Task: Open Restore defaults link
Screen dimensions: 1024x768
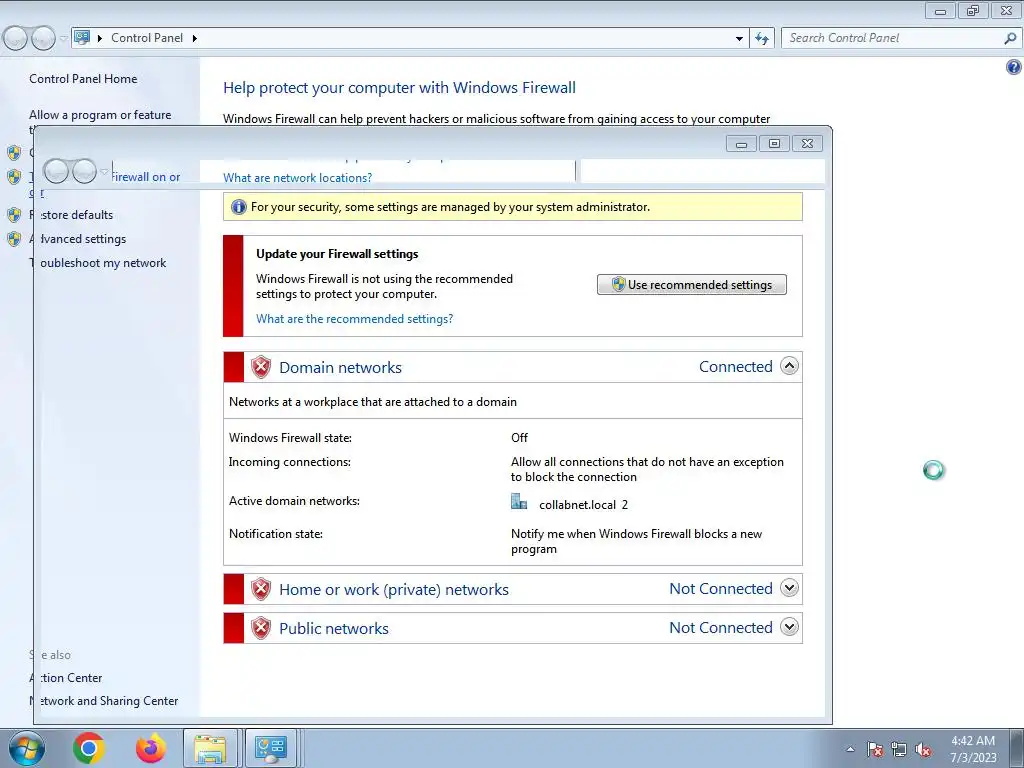Action: pyautogui.click(x=71, y=215)
